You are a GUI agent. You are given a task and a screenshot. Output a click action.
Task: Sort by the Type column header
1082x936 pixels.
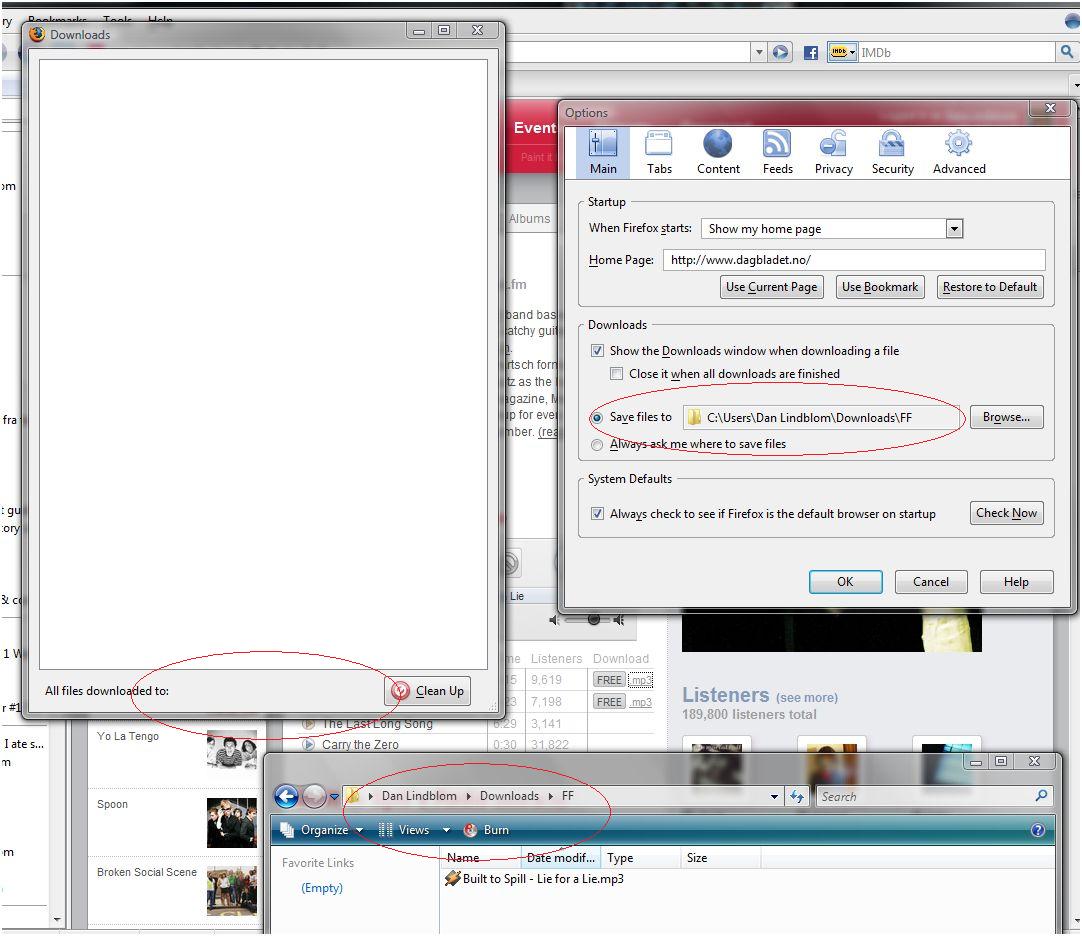point(641,858)
